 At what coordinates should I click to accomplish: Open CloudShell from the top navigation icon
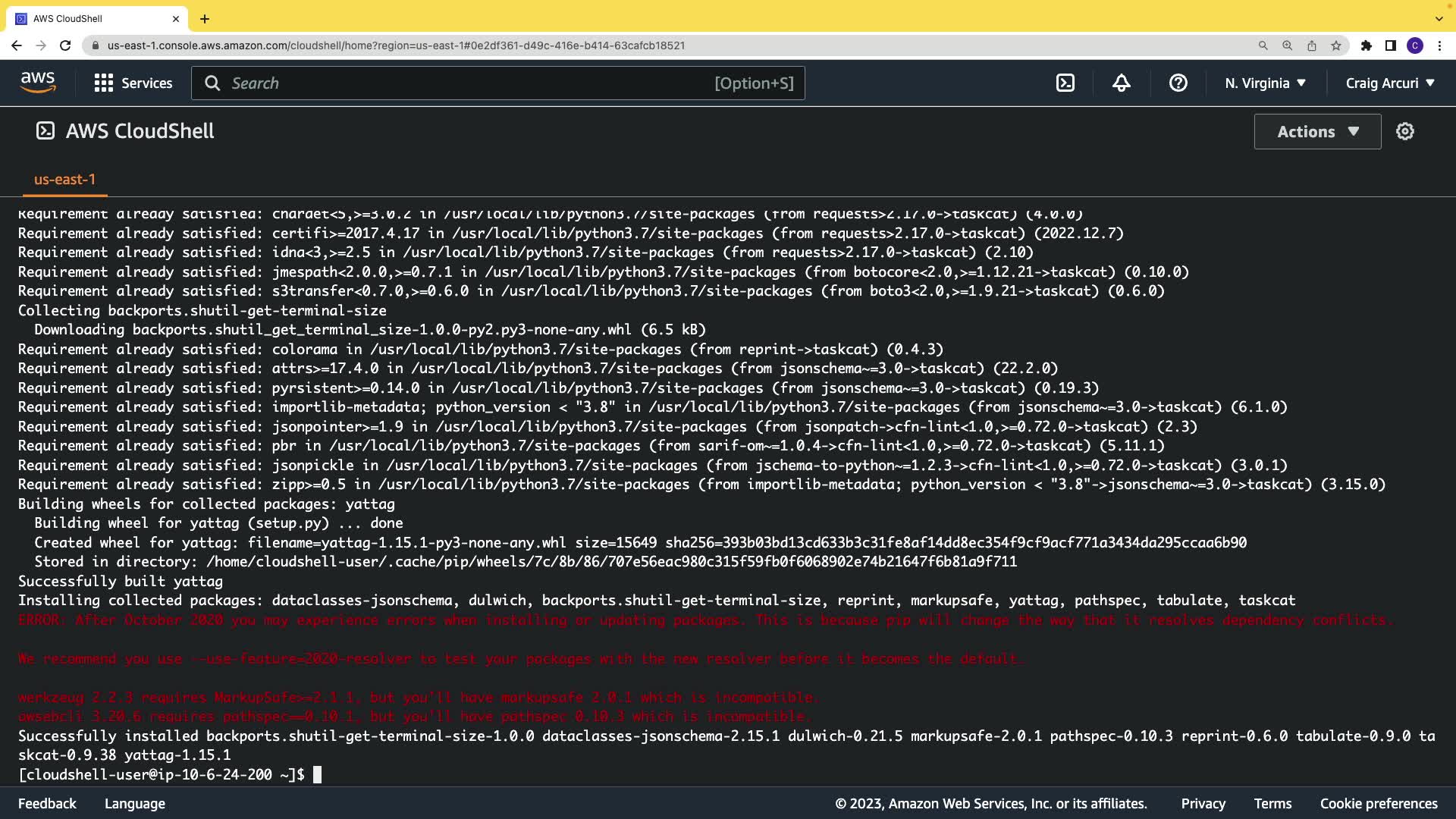(1065, 83)
